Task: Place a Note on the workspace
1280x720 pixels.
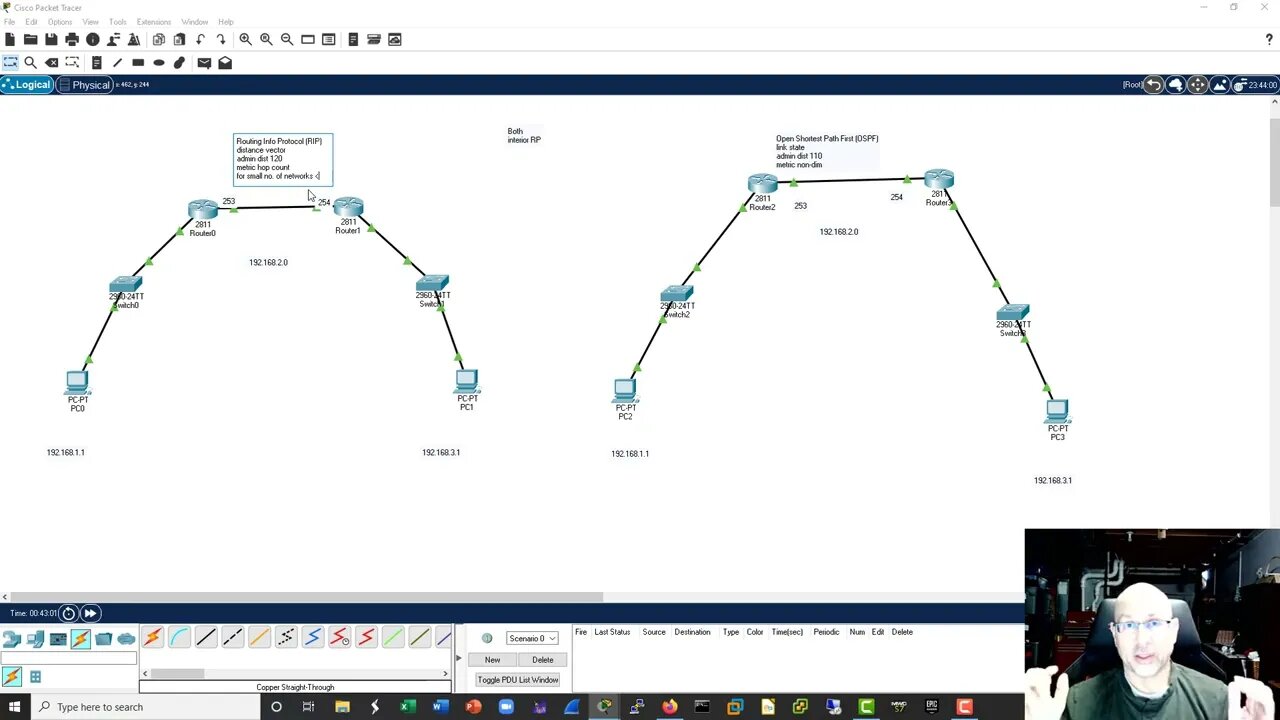Action: coord(97,62)
